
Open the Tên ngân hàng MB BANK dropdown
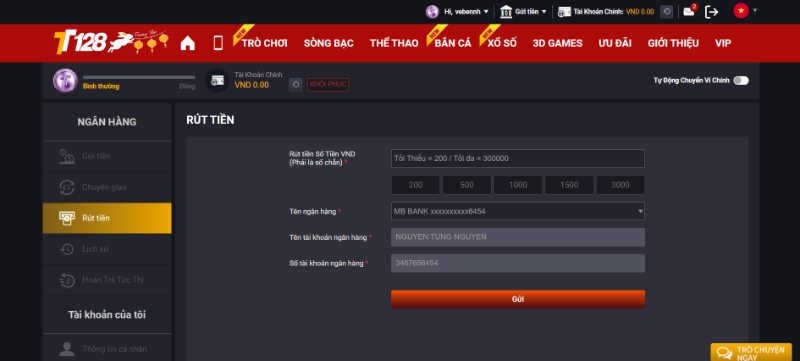click(x=517, y=211)
